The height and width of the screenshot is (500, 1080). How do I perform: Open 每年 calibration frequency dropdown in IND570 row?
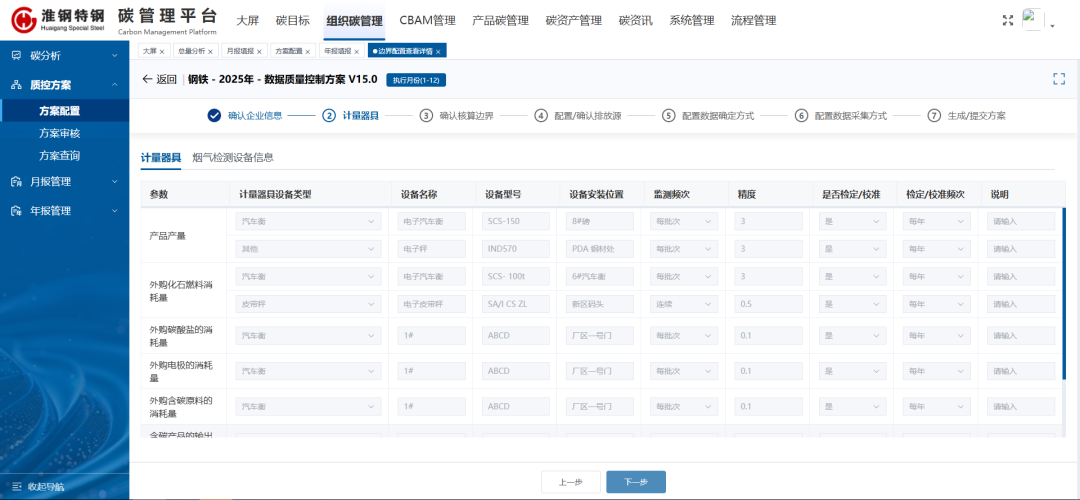[x=937, y=249]
